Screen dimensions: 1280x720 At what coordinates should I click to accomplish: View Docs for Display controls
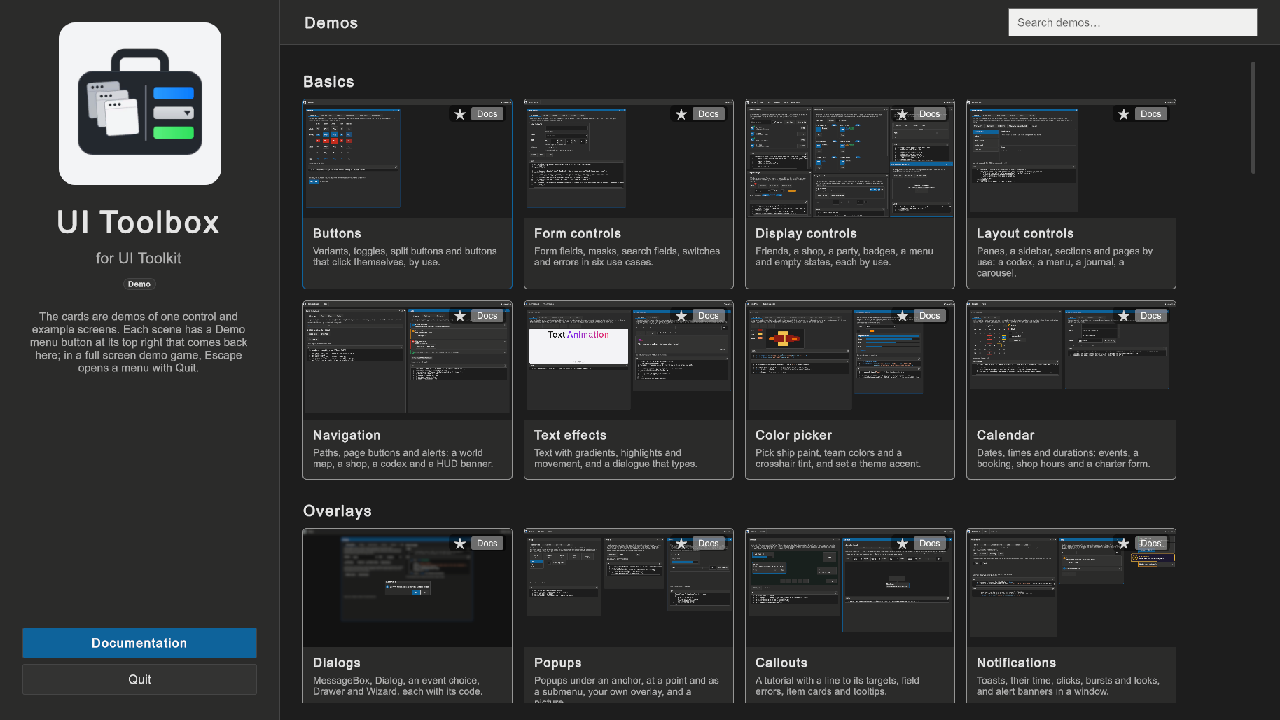coord(930,114)
